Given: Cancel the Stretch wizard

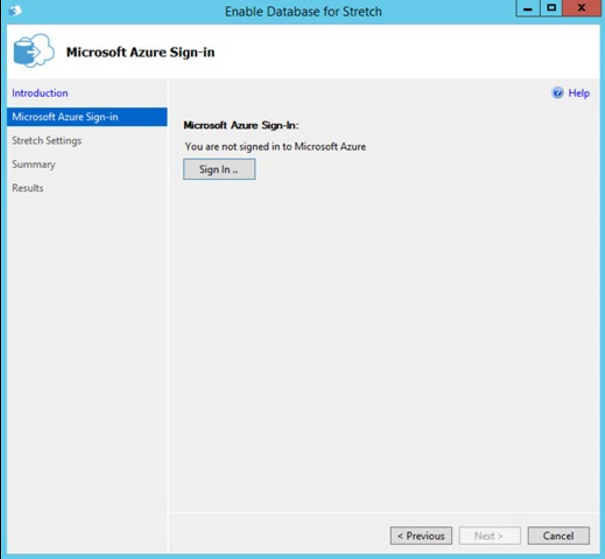Looking at the screenshot, I should [558, 535].
